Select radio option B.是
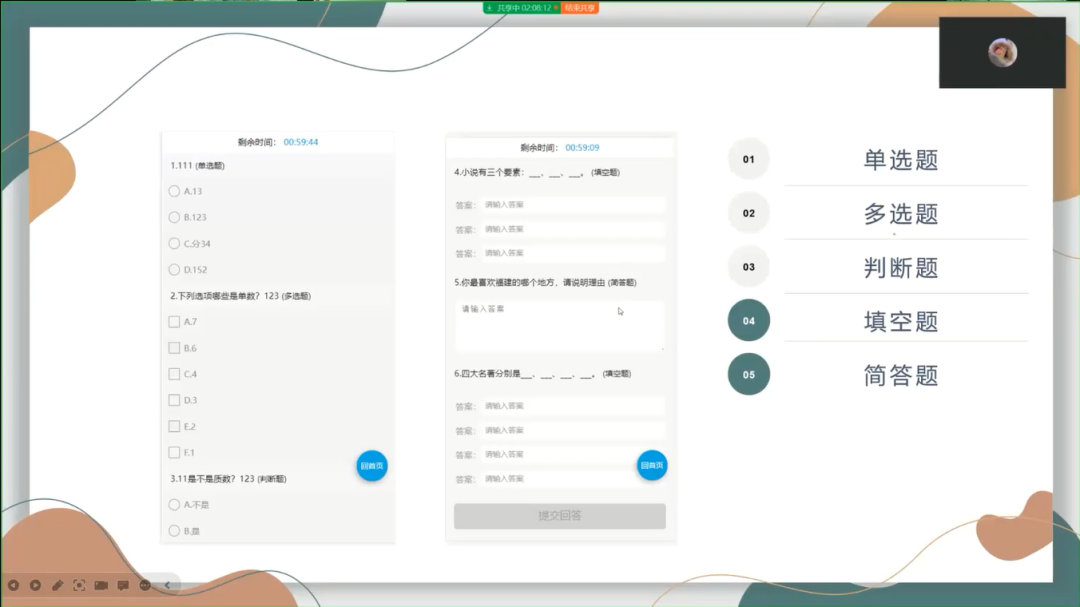 pyautogui.click(x=174, y=531)
